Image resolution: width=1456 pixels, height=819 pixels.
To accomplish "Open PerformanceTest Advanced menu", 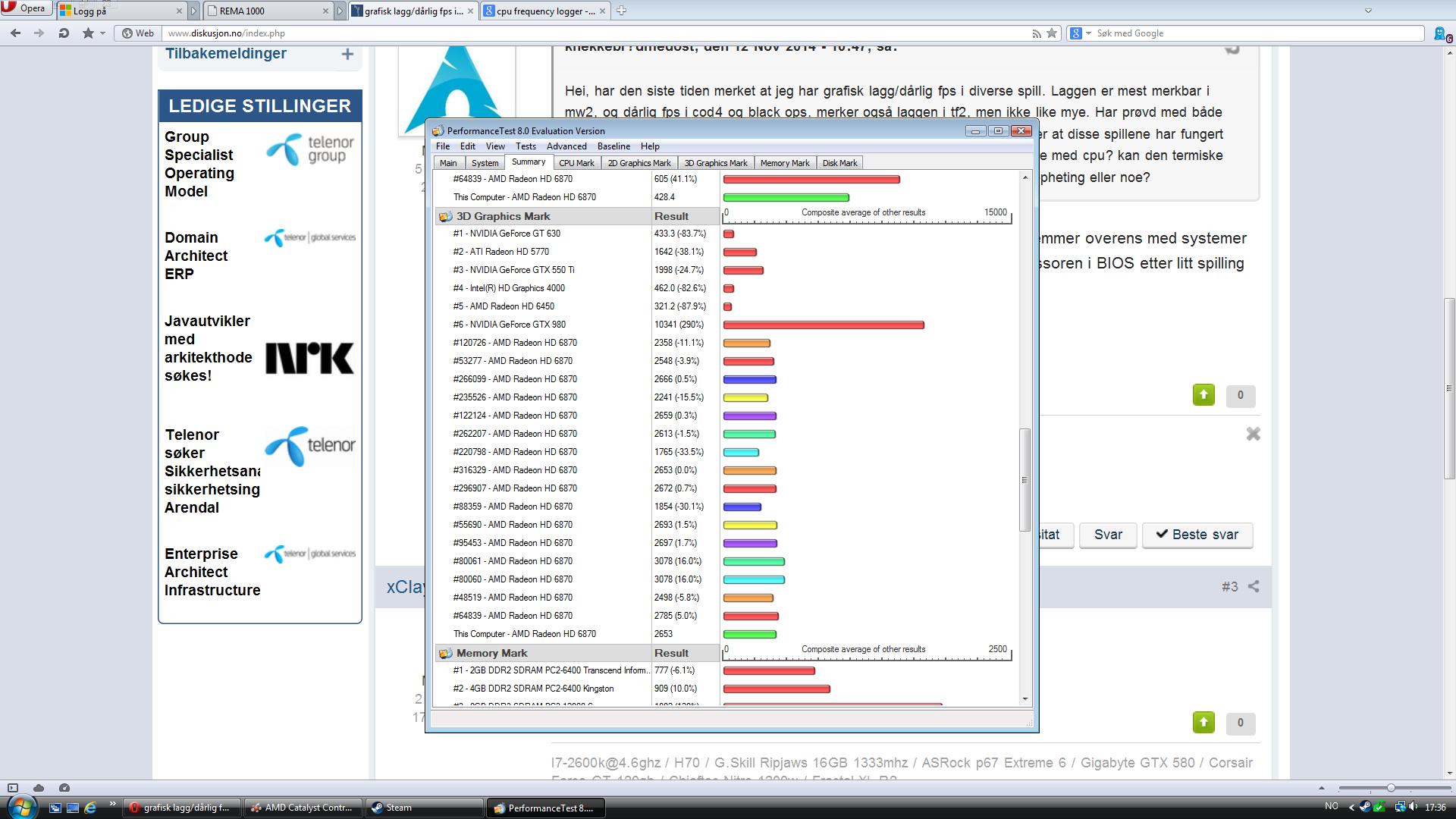I will click(x=566, y=146).
